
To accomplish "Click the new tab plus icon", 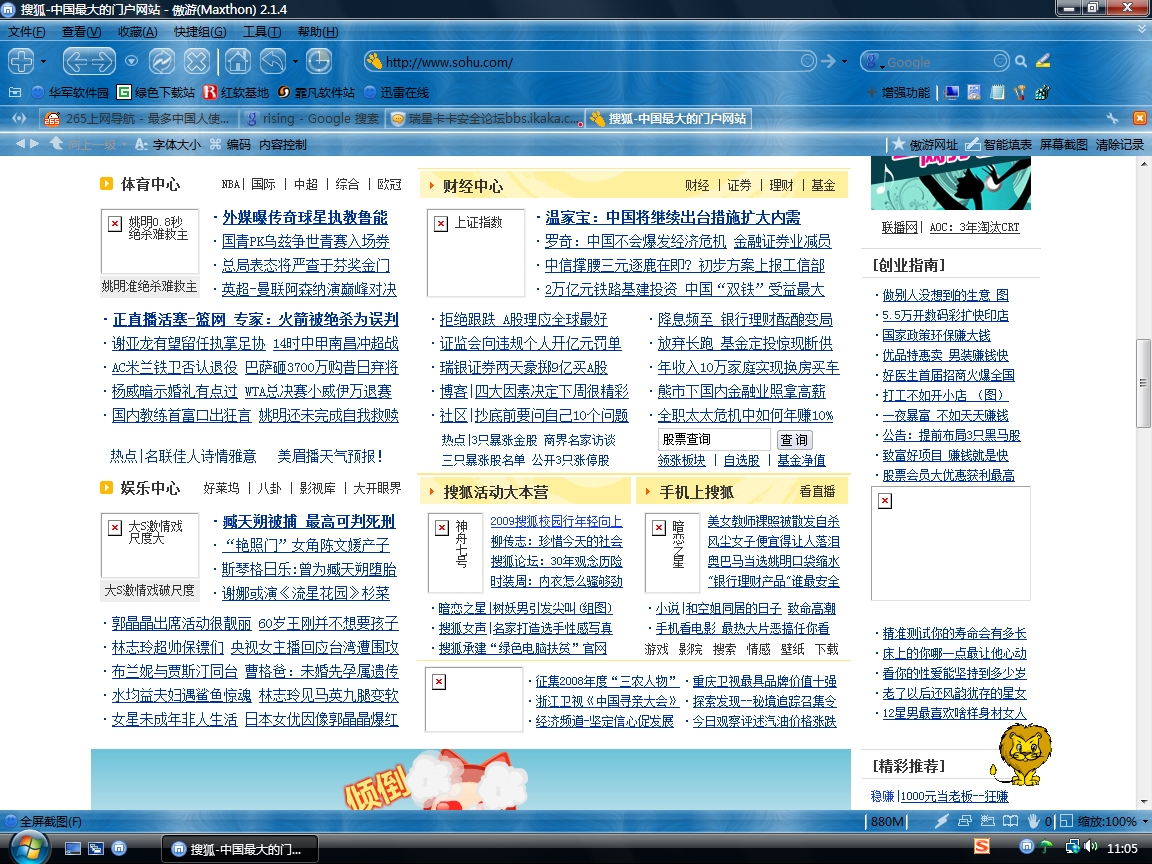I will [21, 61].
